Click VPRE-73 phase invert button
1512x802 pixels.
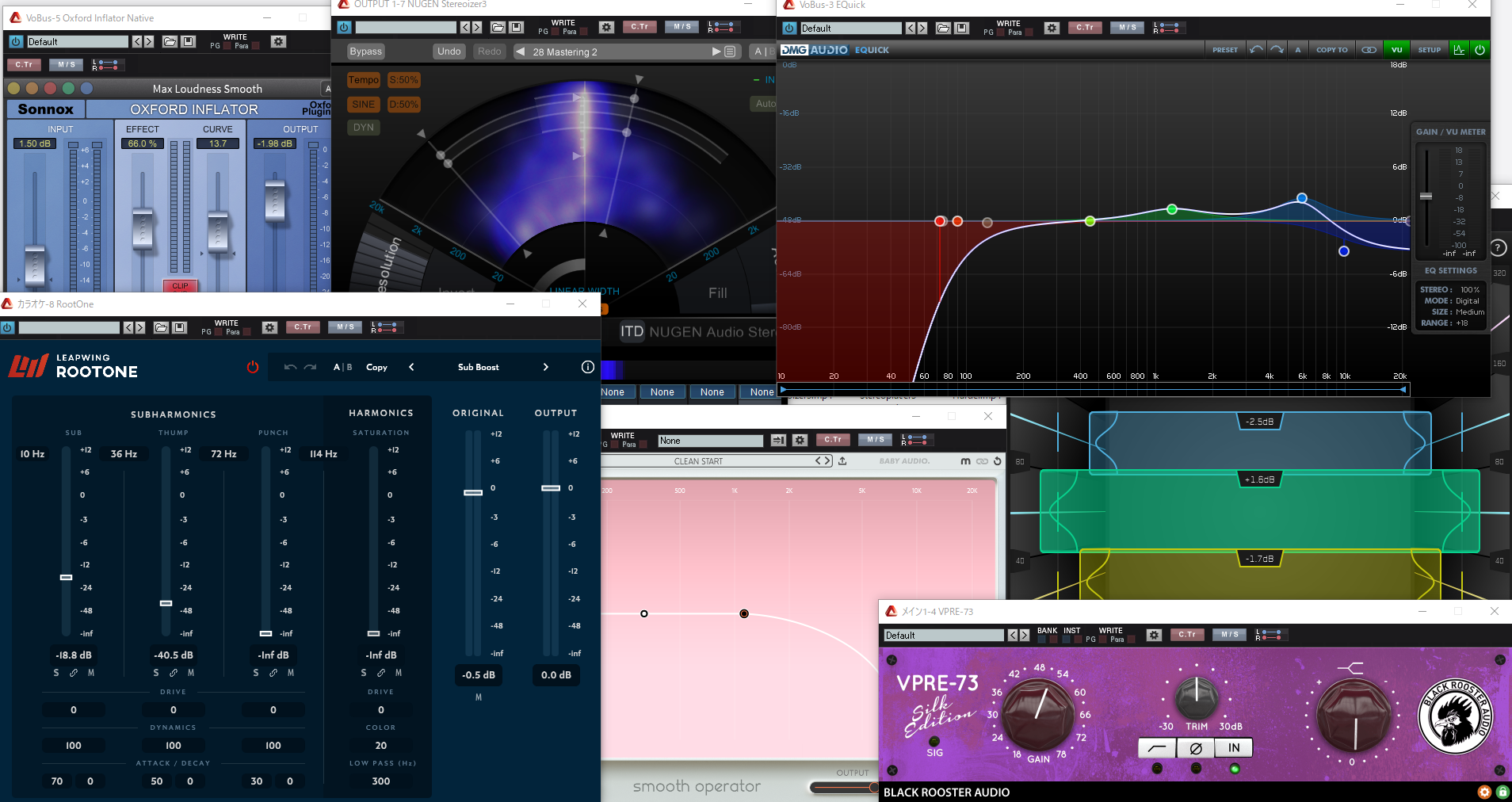pyautogui.click(x=1196, y=748)
